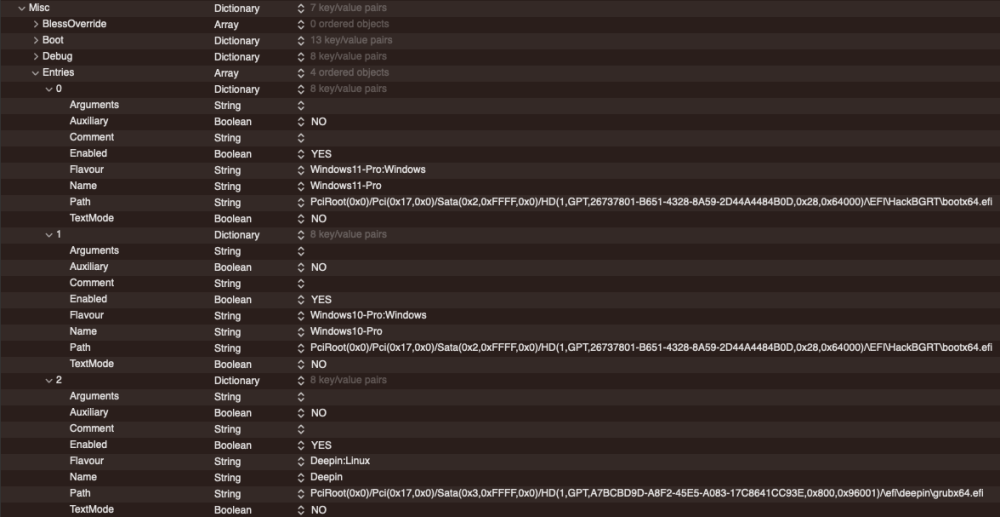
Task: Open stepper on entry 1 Enabled row
Action: tap(301, 300)
